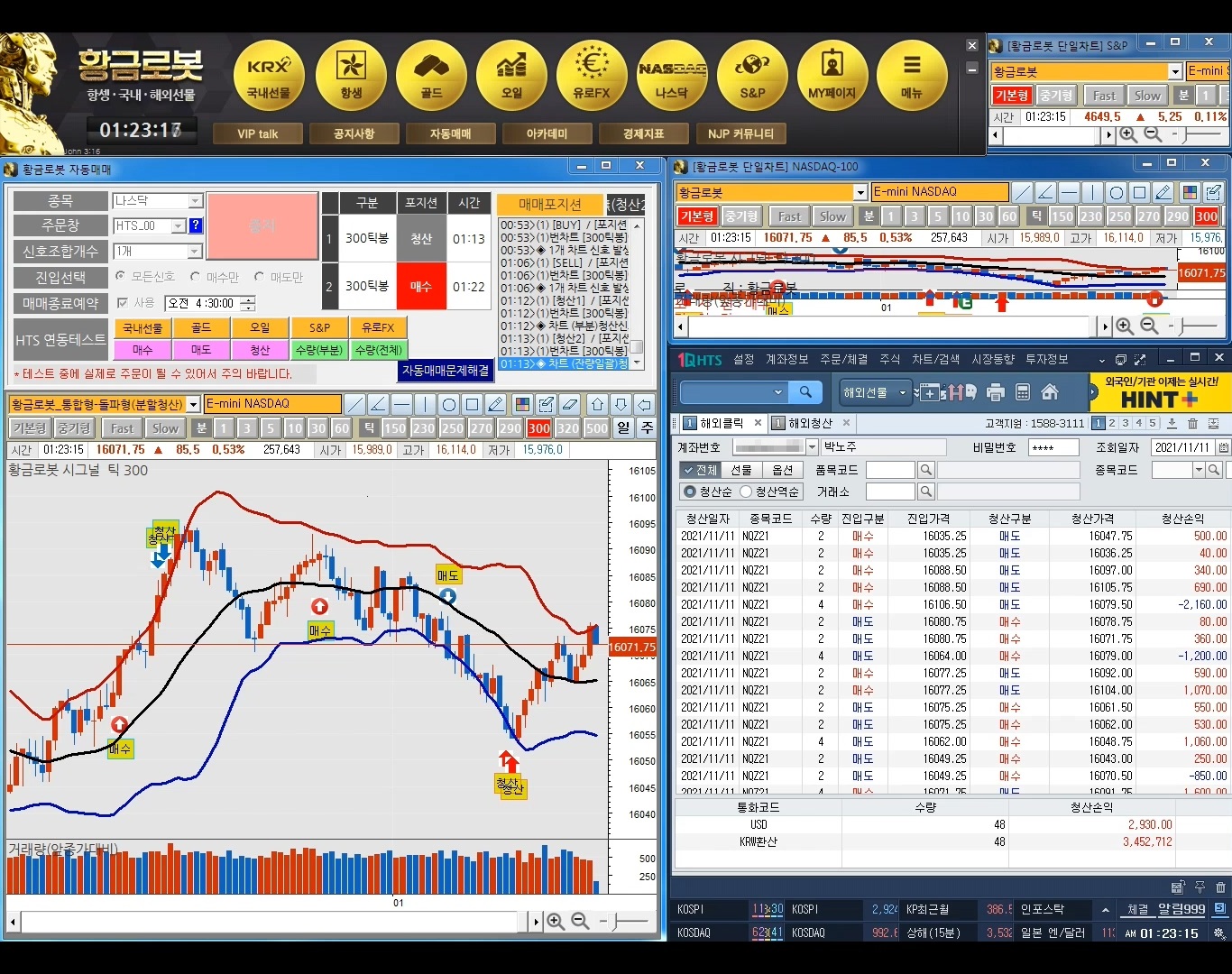
Task: Click the calendar icon next to 조회일자
Action: 1224,447
